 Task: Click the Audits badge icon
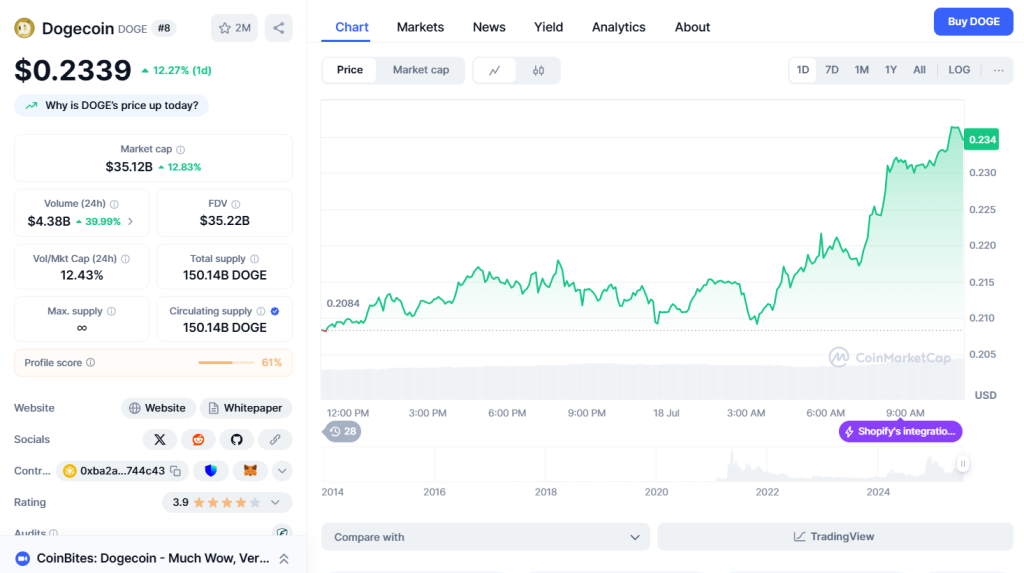(282, 532)
